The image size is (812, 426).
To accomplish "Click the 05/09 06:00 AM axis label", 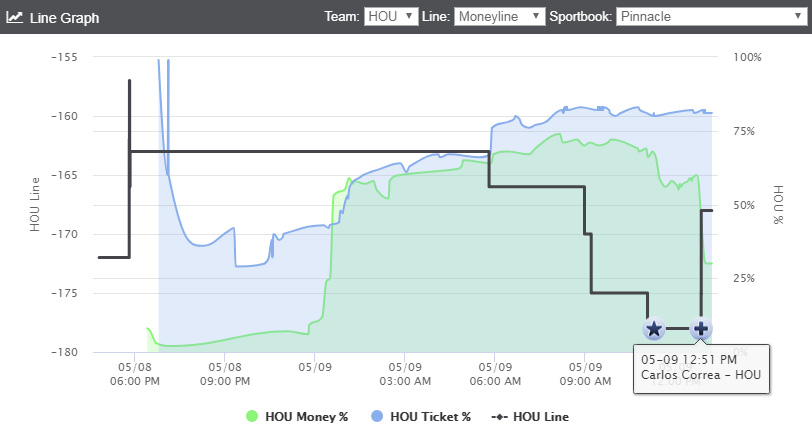I will click(495, 374).
